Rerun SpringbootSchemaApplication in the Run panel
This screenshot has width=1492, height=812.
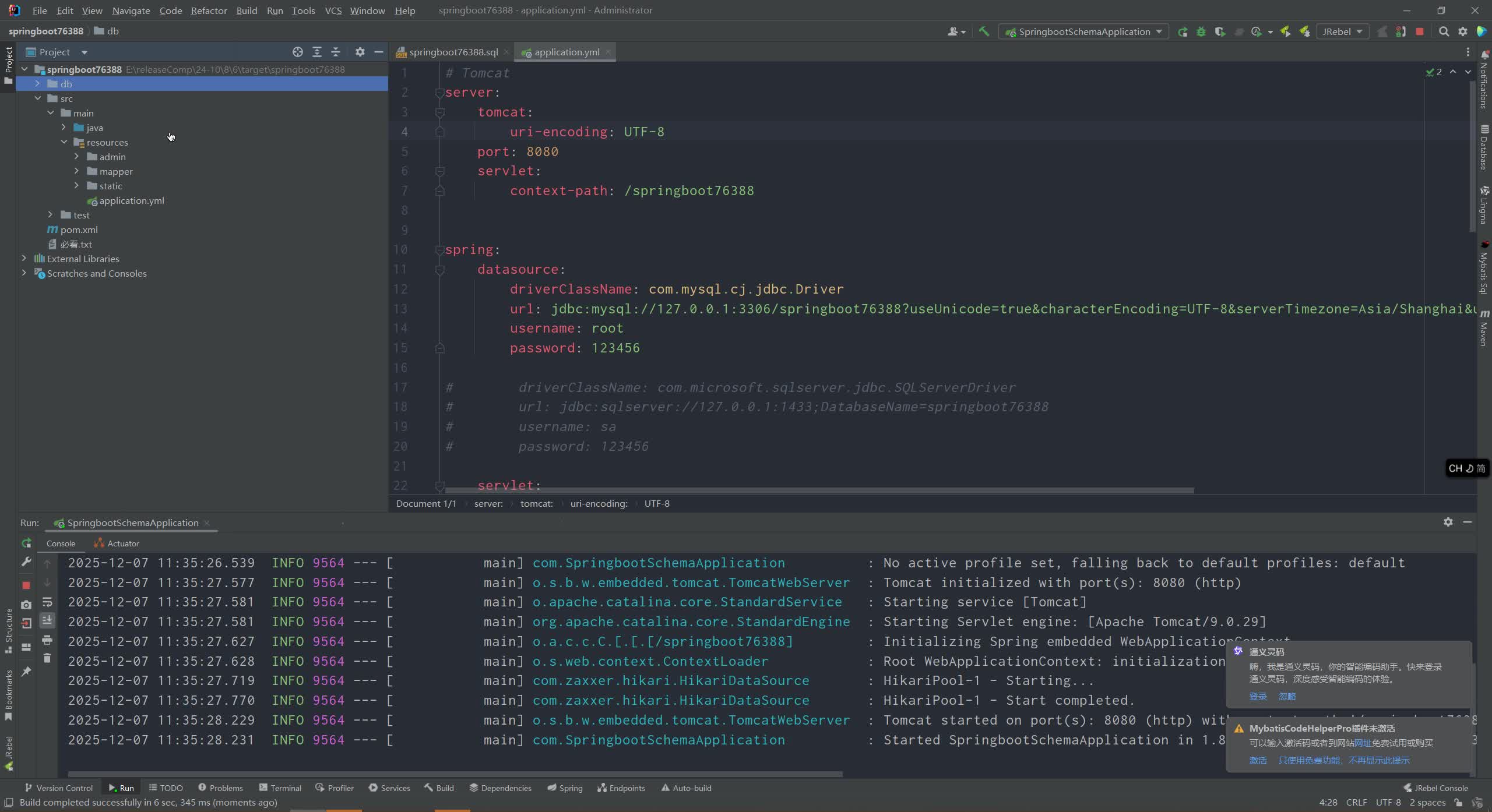[x=26, y=543]
